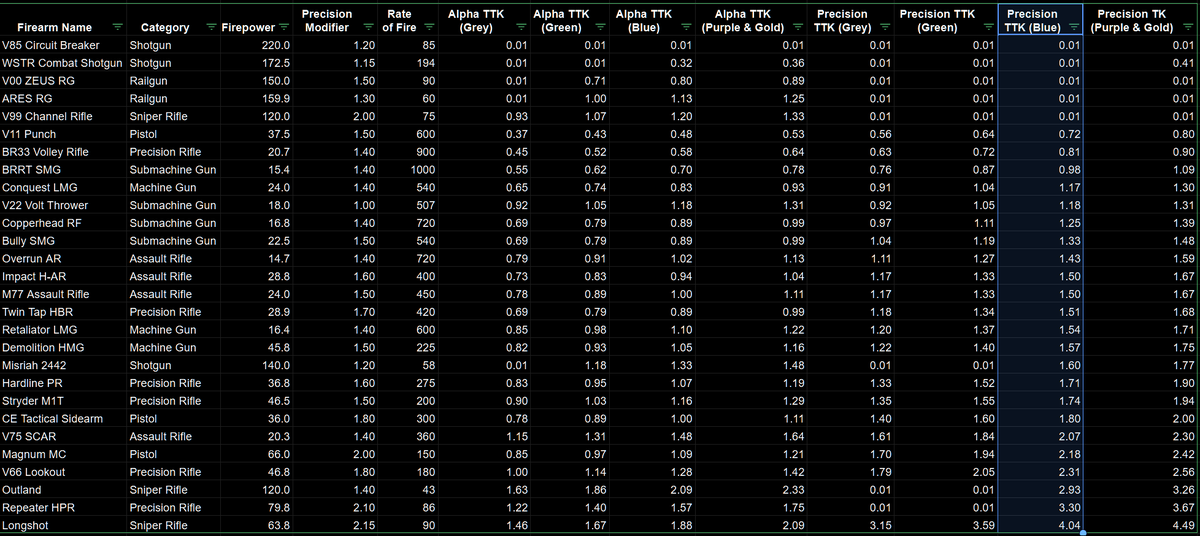The image size is (1200, 536).
Task: Select the Demolition HMG name cell
Action: click(x=63, y=347)
